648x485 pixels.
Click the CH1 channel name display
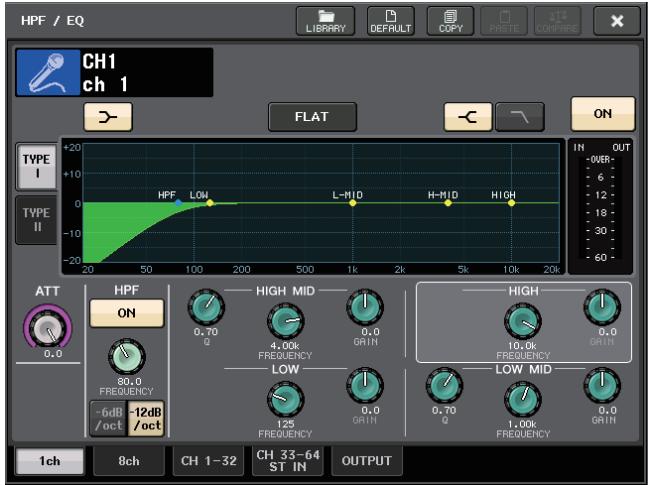[x=147, y=72]
